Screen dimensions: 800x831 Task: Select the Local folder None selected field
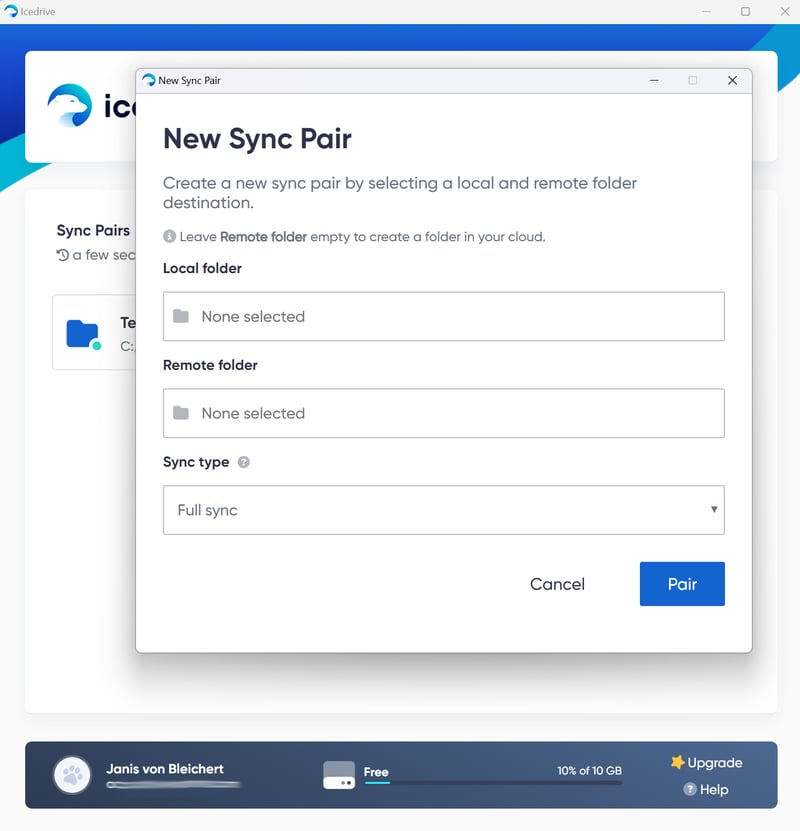tap(443, 316)
